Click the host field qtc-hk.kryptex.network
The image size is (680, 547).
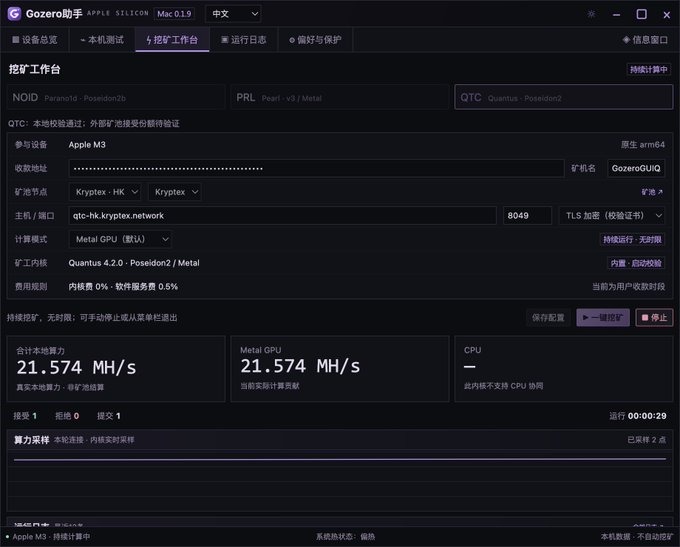pyautogui.click(x=282, y=216)
